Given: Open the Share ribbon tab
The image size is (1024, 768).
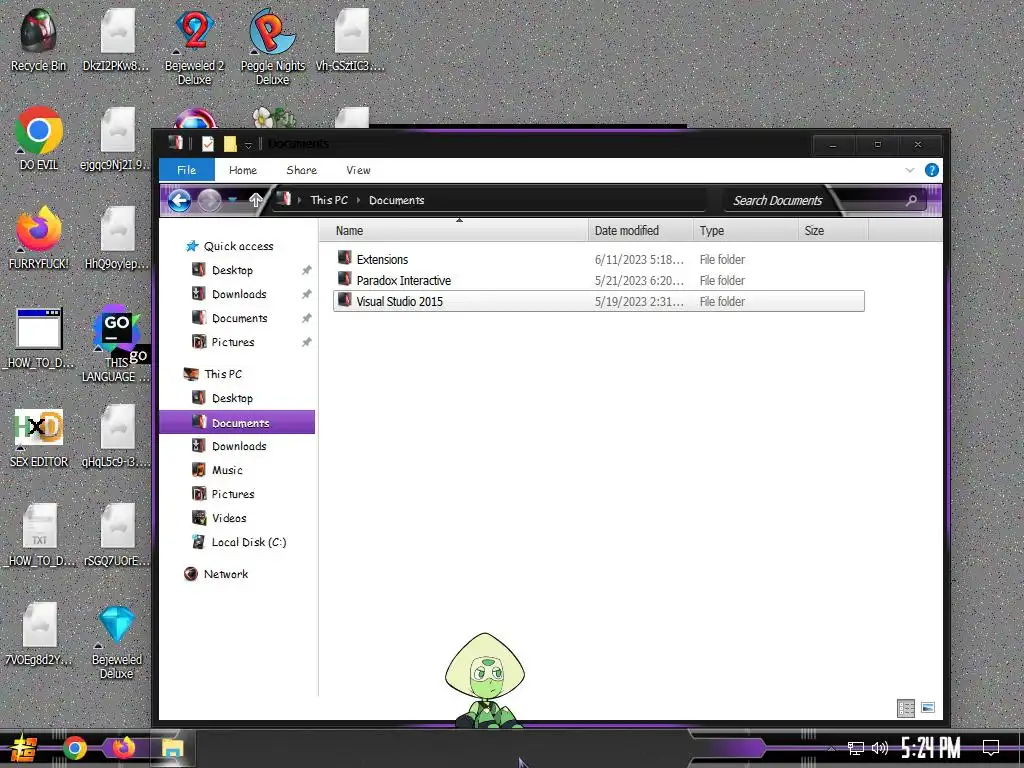Looking at the screenshot, I should pyautogui.click(x=302, y=170).
